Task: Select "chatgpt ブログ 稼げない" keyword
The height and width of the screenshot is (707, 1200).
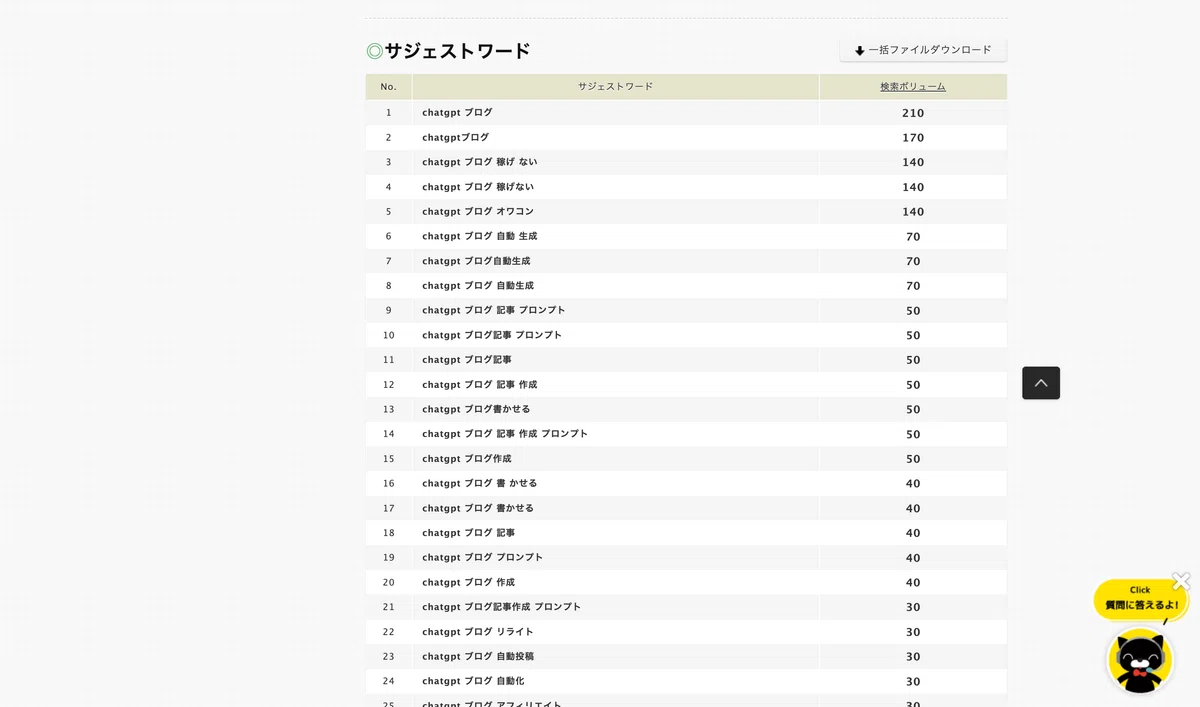Action: [x=478, y=187]
